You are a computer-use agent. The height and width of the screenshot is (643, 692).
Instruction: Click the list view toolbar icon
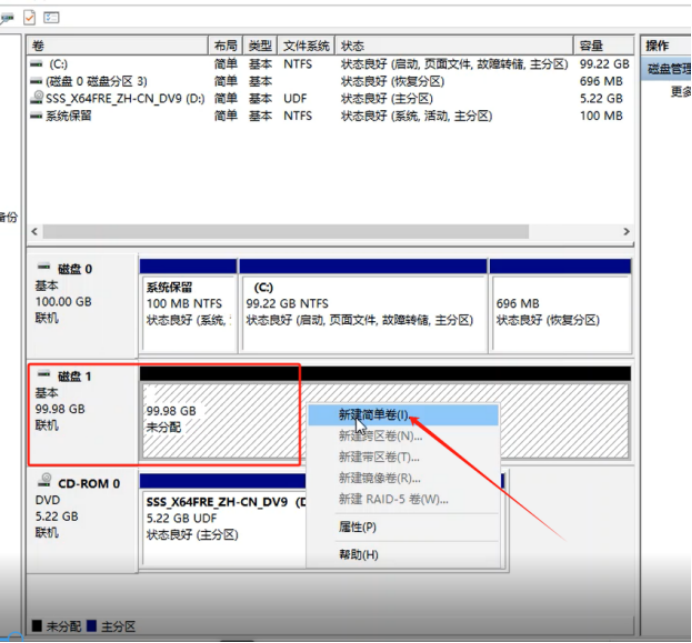point(51,18)
